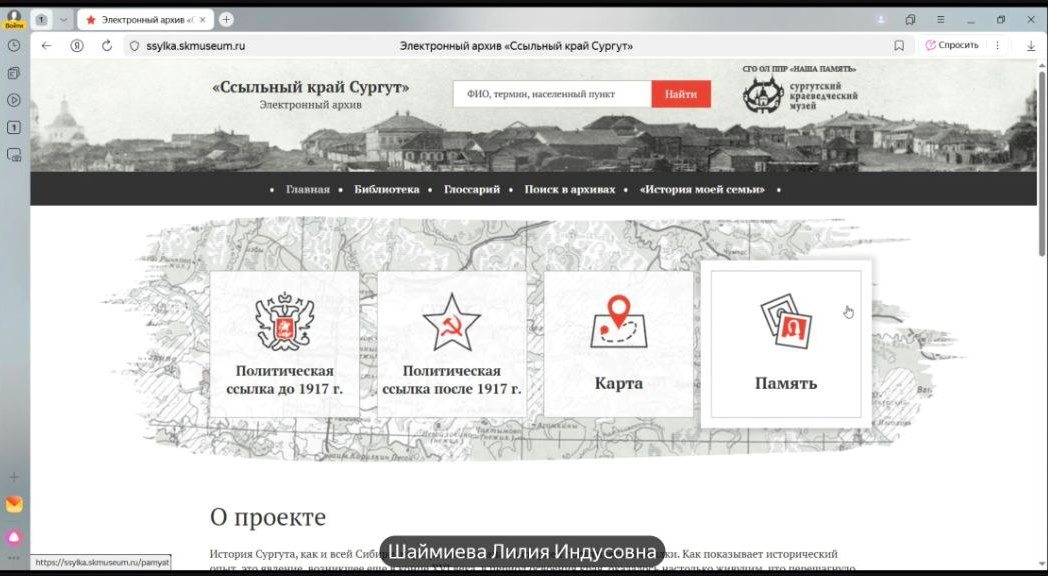The width and height of the screenshot is (1048, 576).
Task: Open the 'Карта' map tile
Action: tap(618, 343)
